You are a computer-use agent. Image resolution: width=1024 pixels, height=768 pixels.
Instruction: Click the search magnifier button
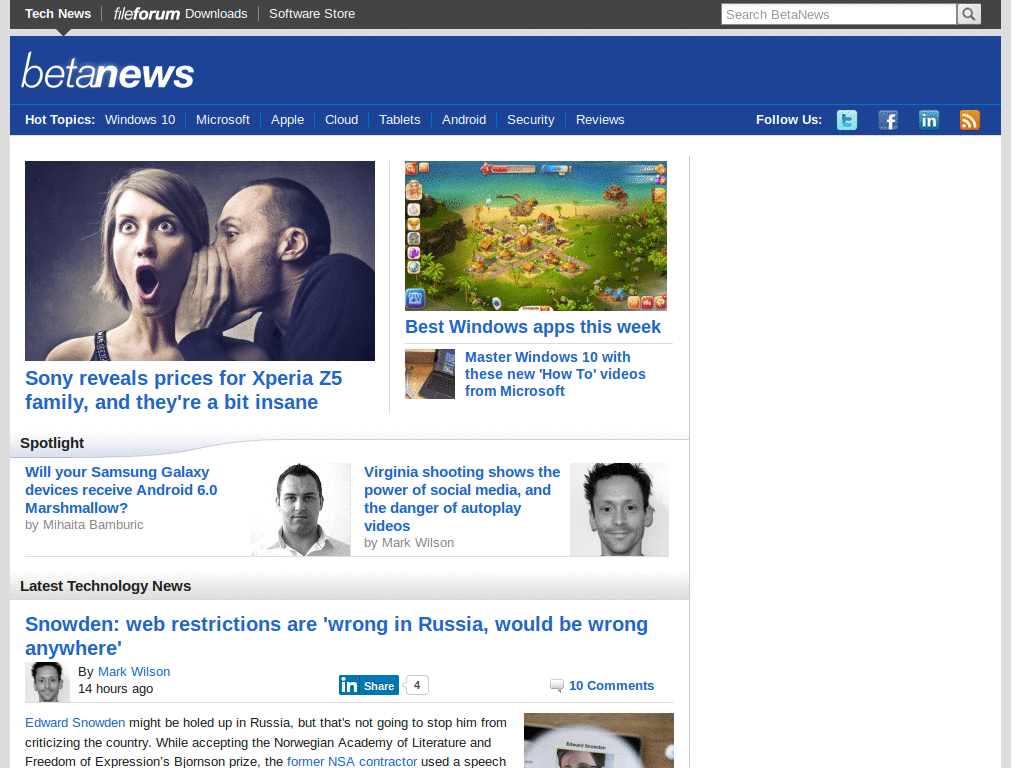(968, 14)
